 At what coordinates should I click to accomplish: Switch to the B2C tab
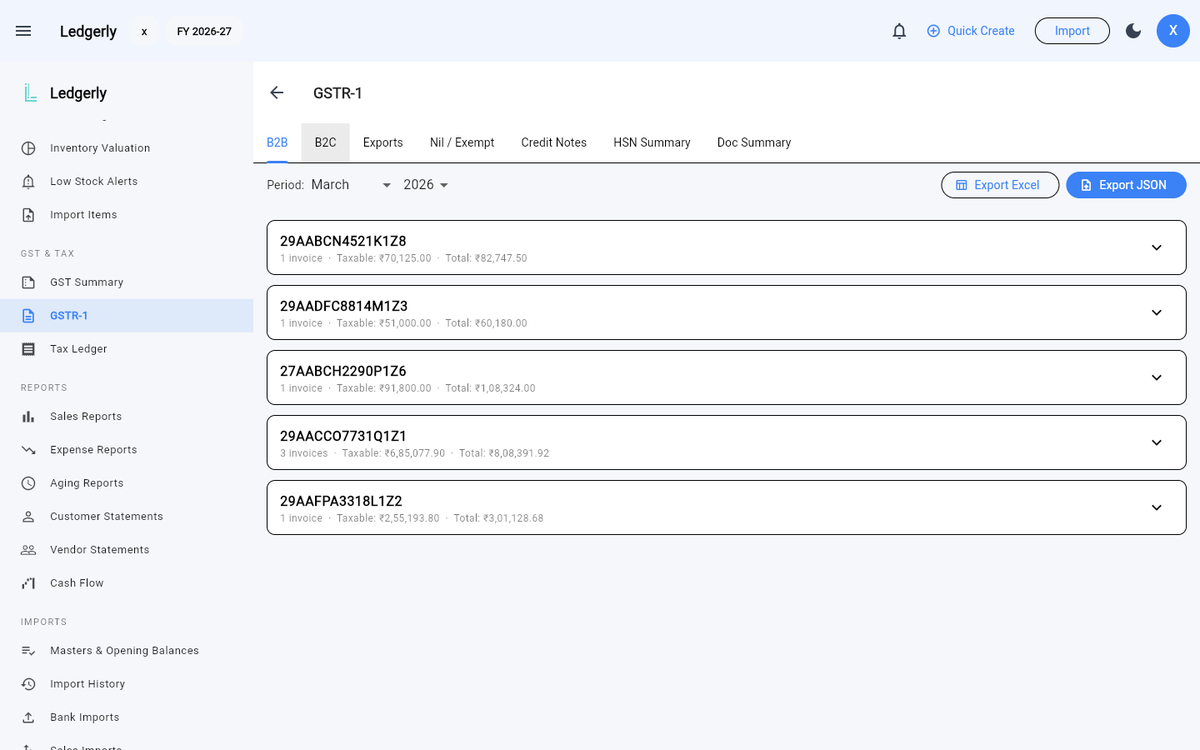click(x=325, y=143)
